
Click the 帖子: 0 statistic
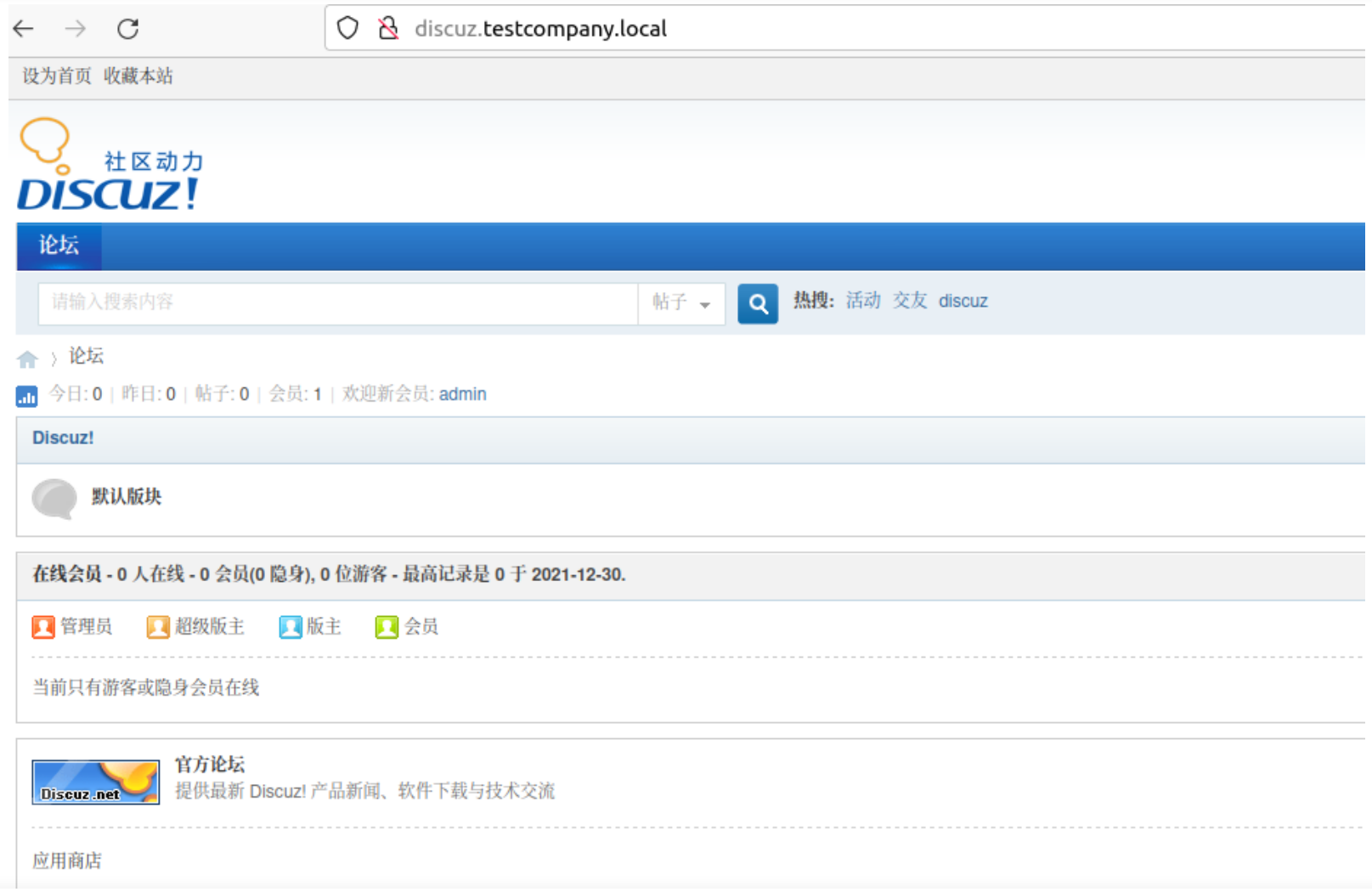(222, 394)
